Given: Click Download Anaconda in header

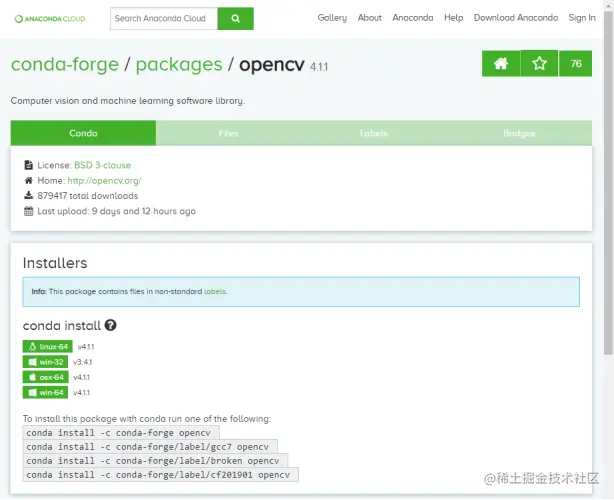Looking at the screenshot, I should [516, 18].
